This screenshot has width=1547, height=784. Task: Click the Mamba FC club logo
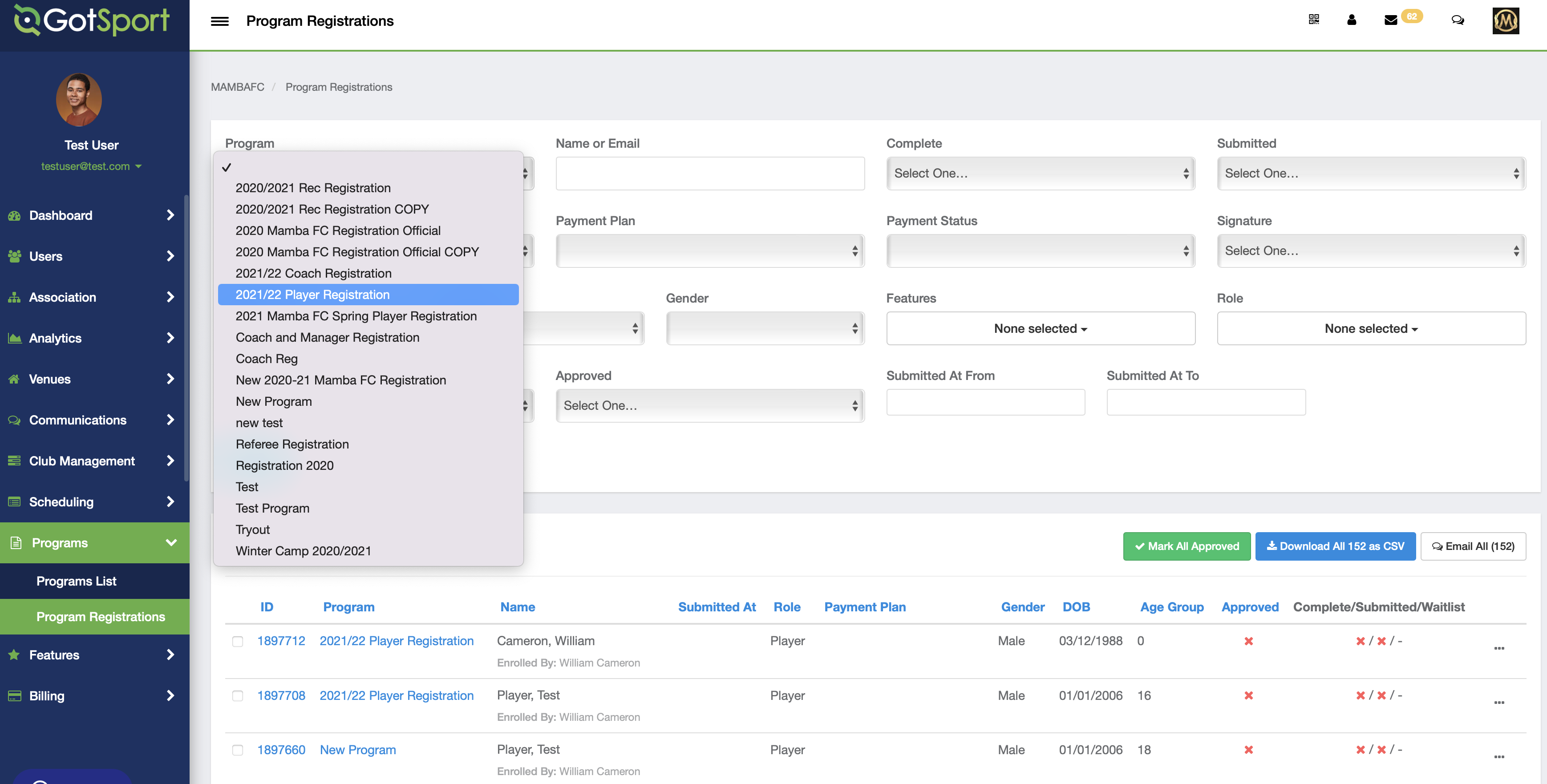[1506, 21]
